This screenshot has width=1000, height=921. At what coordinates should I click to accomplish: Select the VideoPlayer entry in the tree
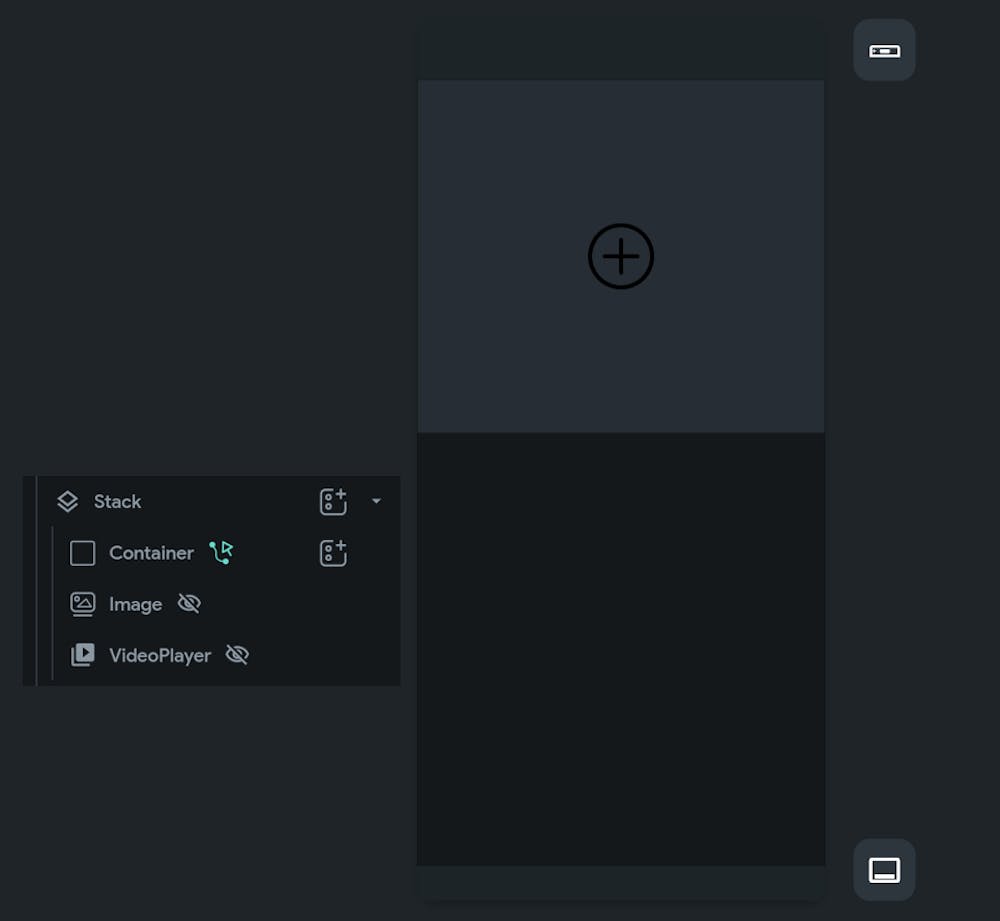tap(160, 655)
